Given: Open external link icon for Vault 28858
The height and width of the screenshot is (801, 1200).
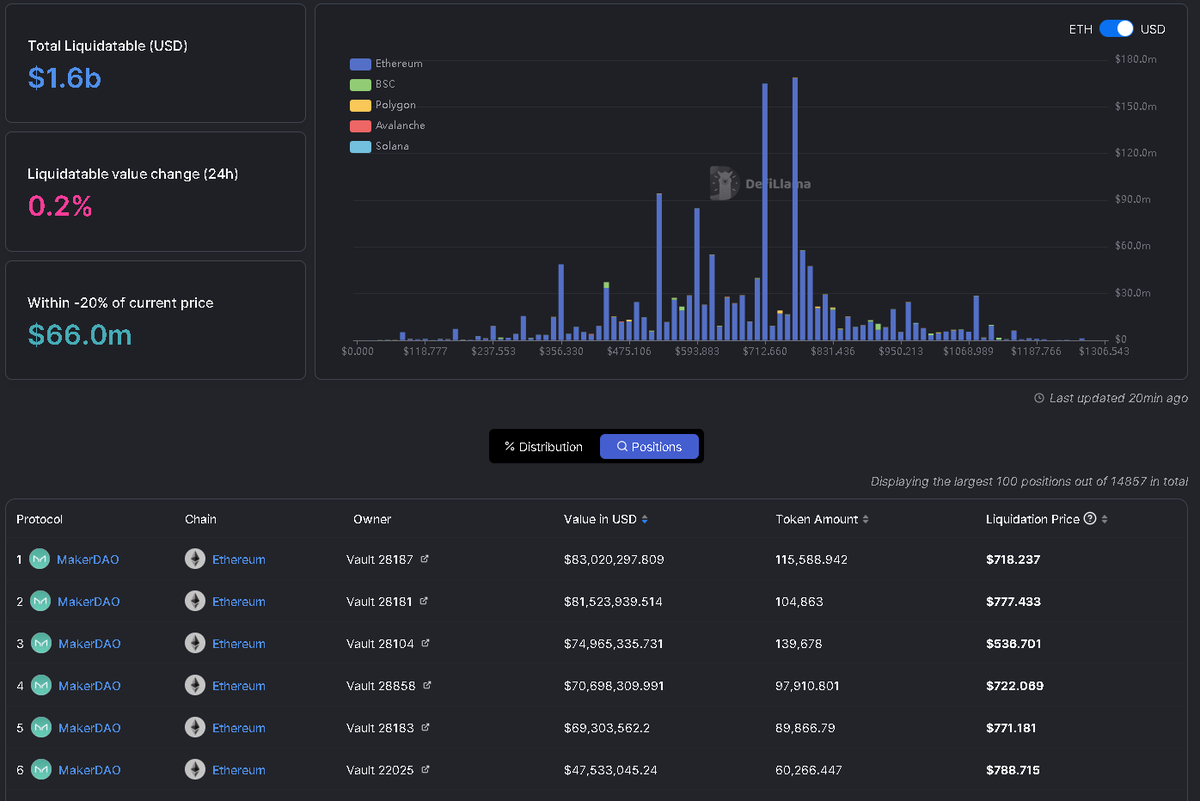Looking at the screenshot, I should click(x=427, y=685).
